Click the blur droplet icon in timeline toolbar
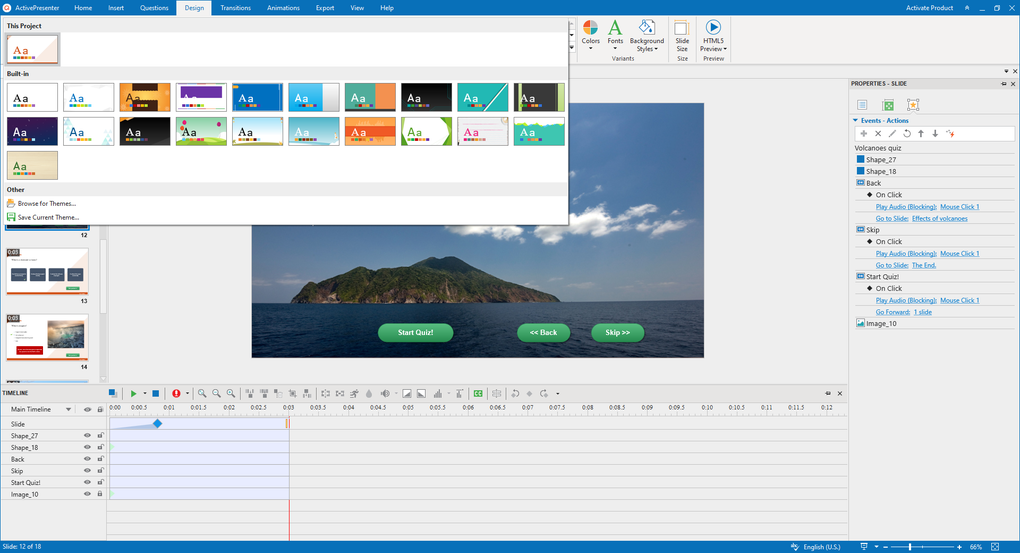This screenshot has height=553, width=1020. click(x=369, y=394)
